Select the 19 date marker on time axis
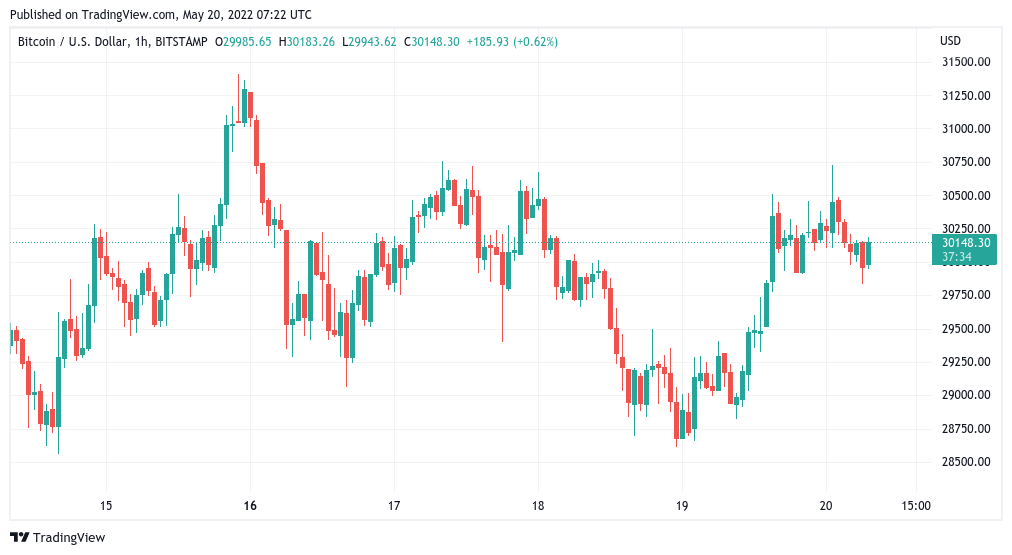Image resolution: width=1012 pixels, height=555 pixels. 682,506
